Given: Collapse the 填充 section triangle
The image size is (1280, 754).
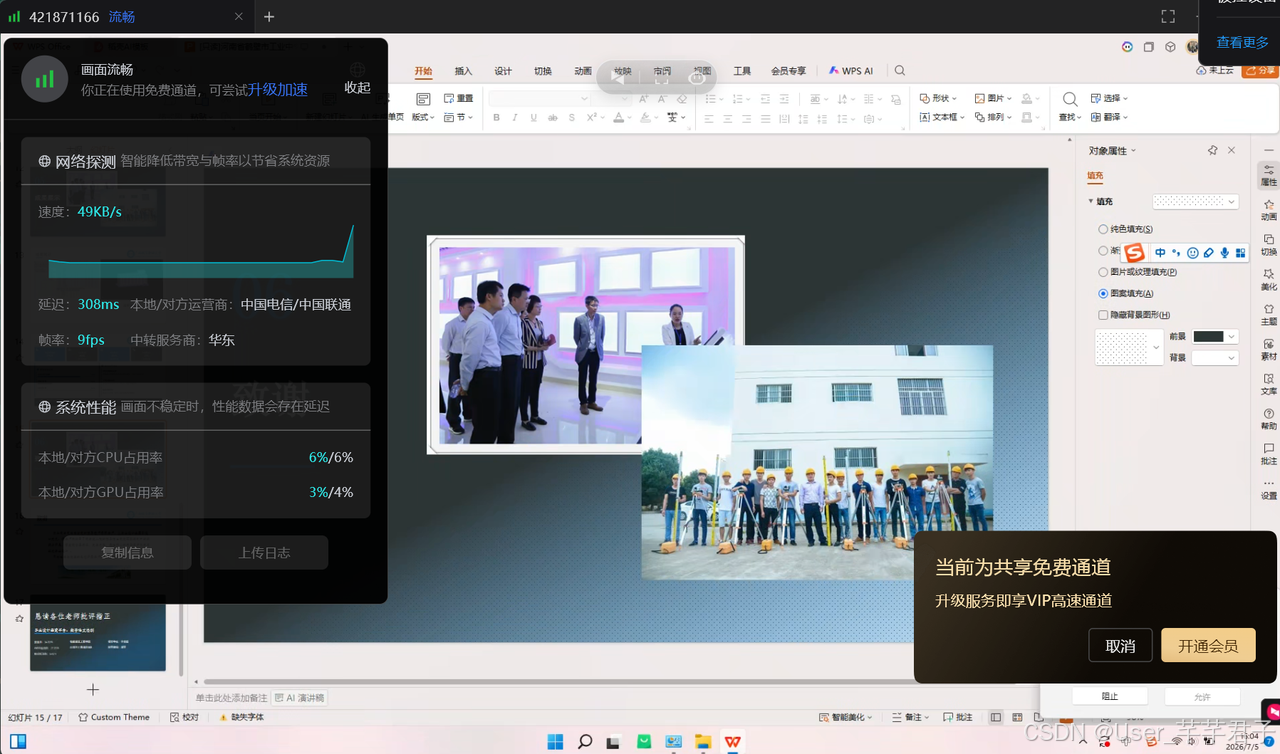Looking at the screenshot, I should 1091,202.
